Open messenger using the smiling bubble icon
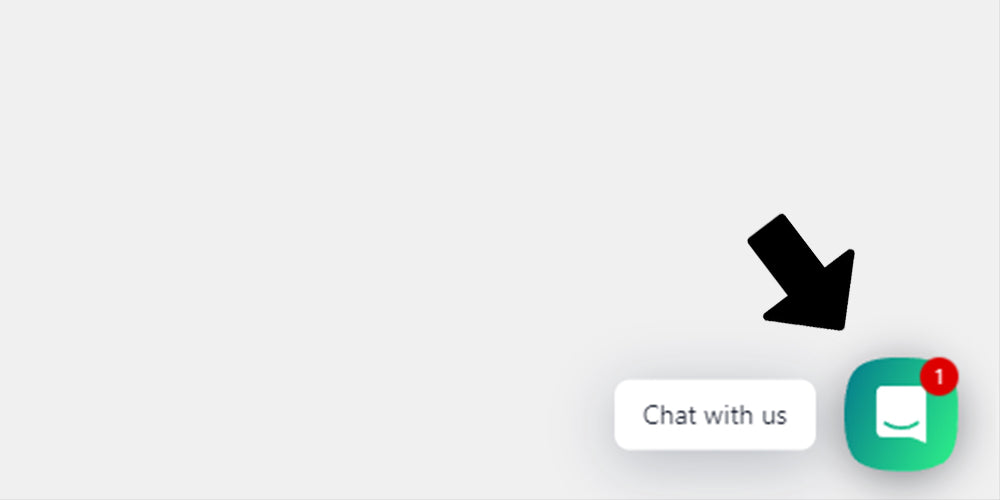This screenshot has height=500, width=1000. coord(901,415)
